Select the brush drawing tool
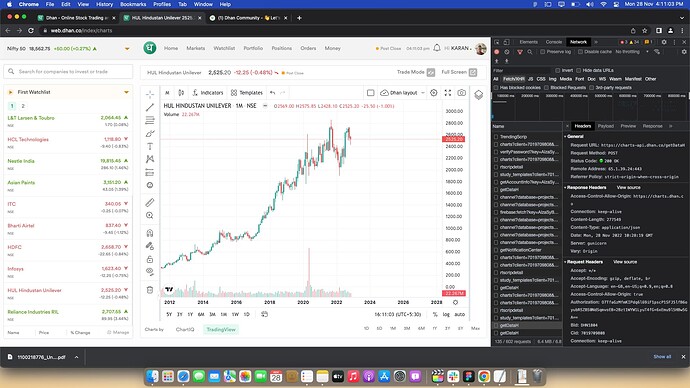690x388 pixels. 150,133
